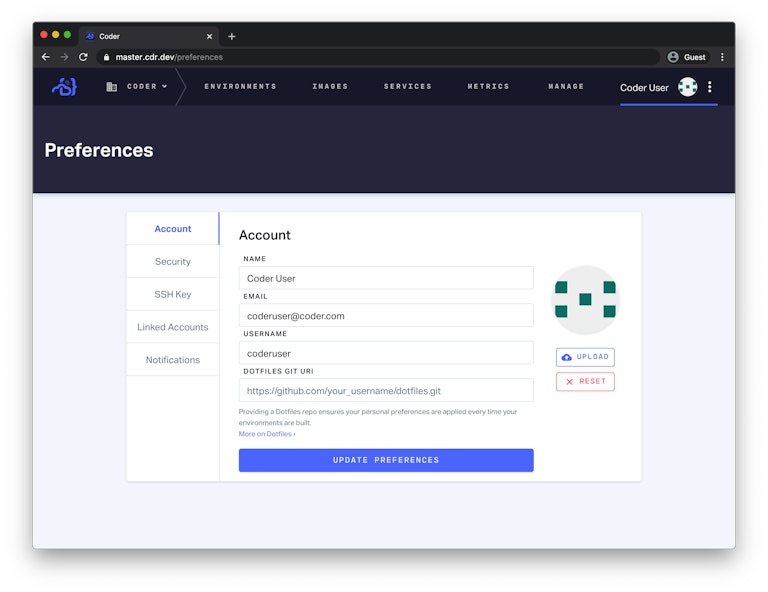Select the Coder browser tab
Image resolution: width=768 pixels, height=592 pixels.
click(149, 36)
